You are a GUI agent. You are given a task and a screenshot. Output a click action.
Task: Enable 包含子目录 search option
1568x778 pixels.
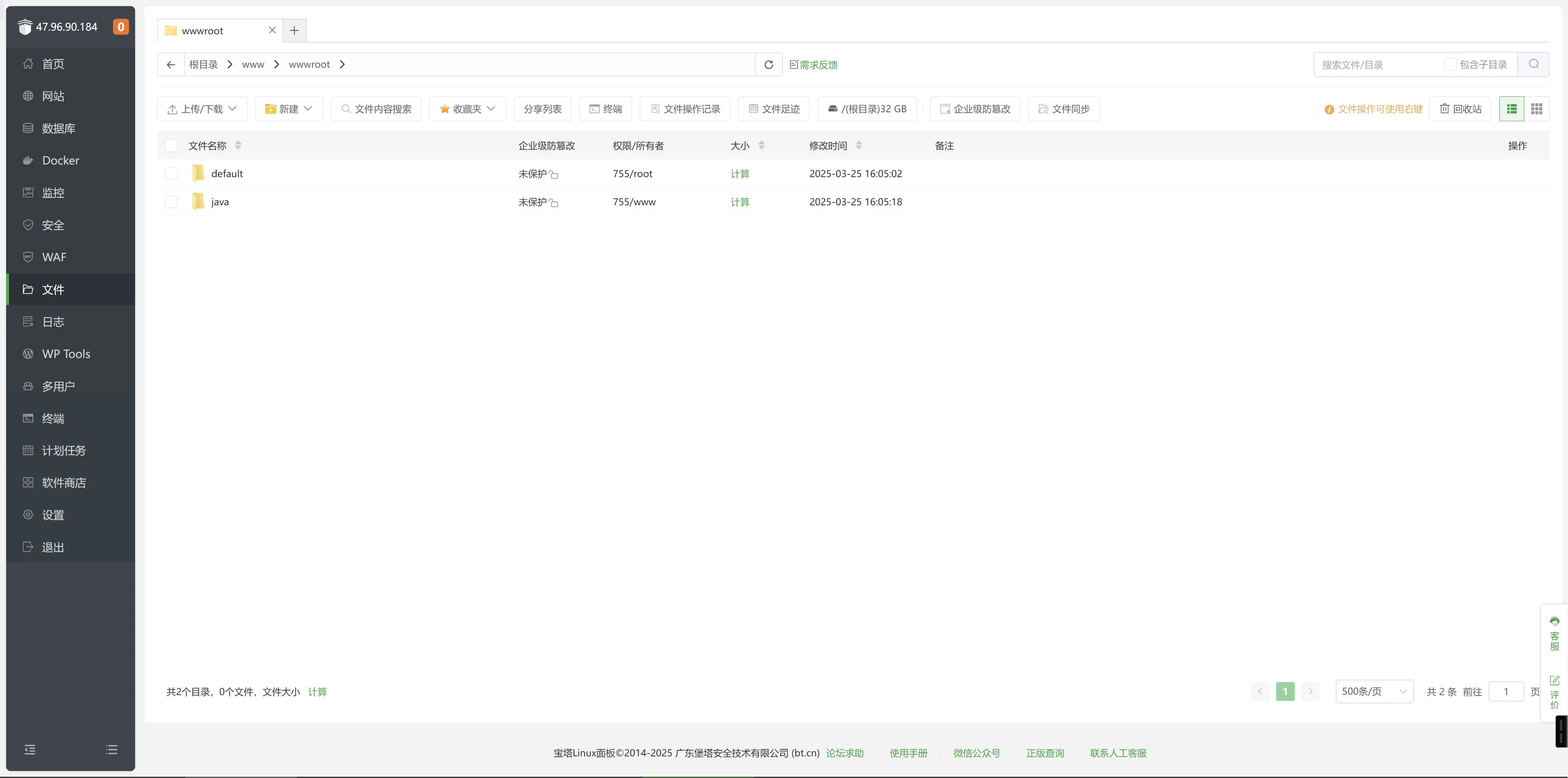[x=1450, y=64]
